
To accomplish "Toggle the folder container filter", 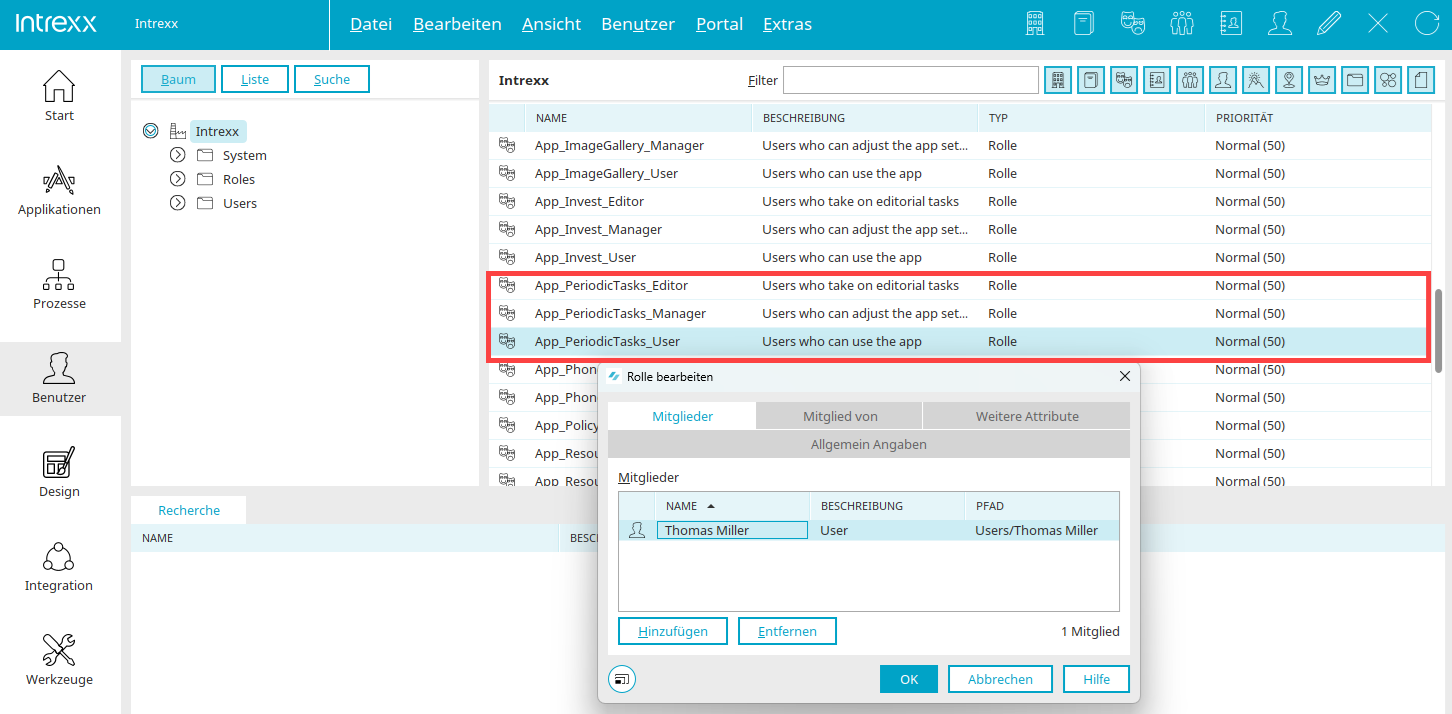I will pyautogui.click(x=1355, y=80).
